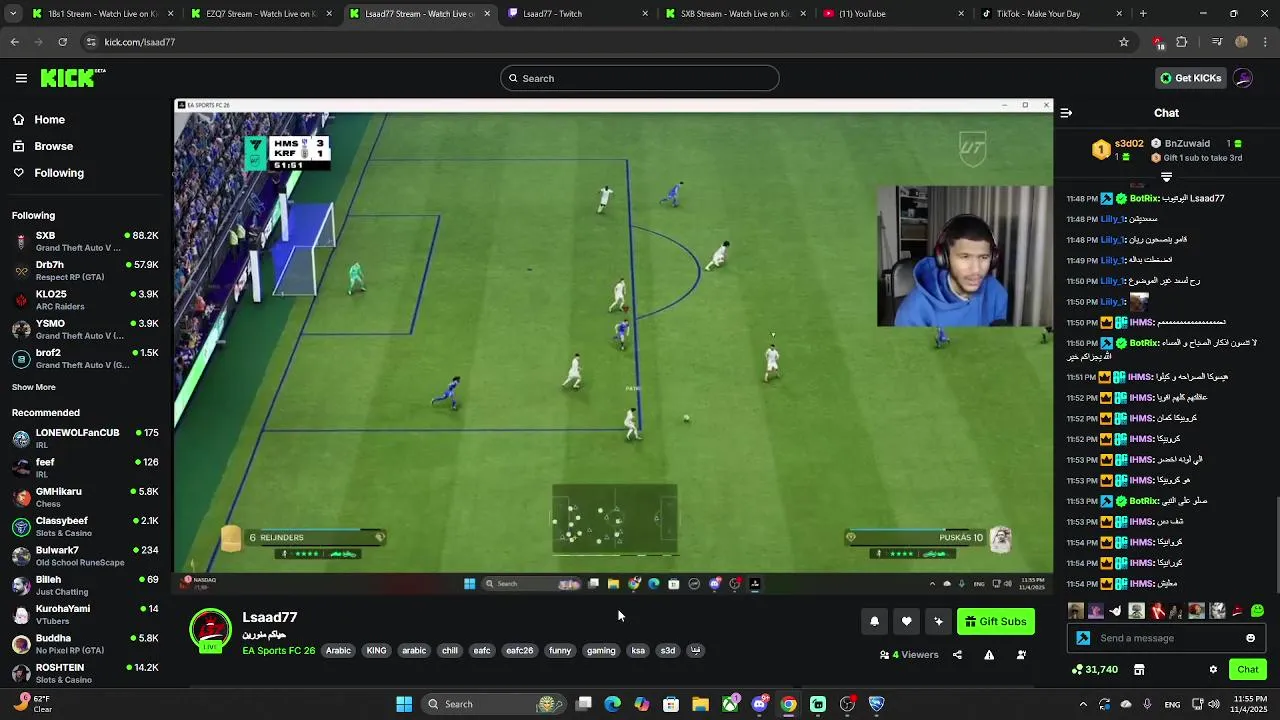Click the green smiley emote in chat bar

click(1257, 611)
